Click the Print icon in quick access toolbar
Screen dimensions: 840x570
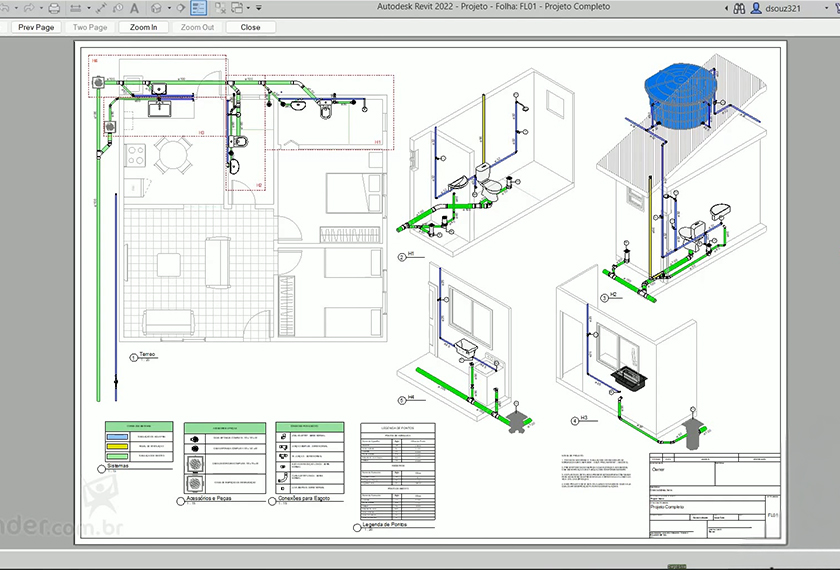54,8
